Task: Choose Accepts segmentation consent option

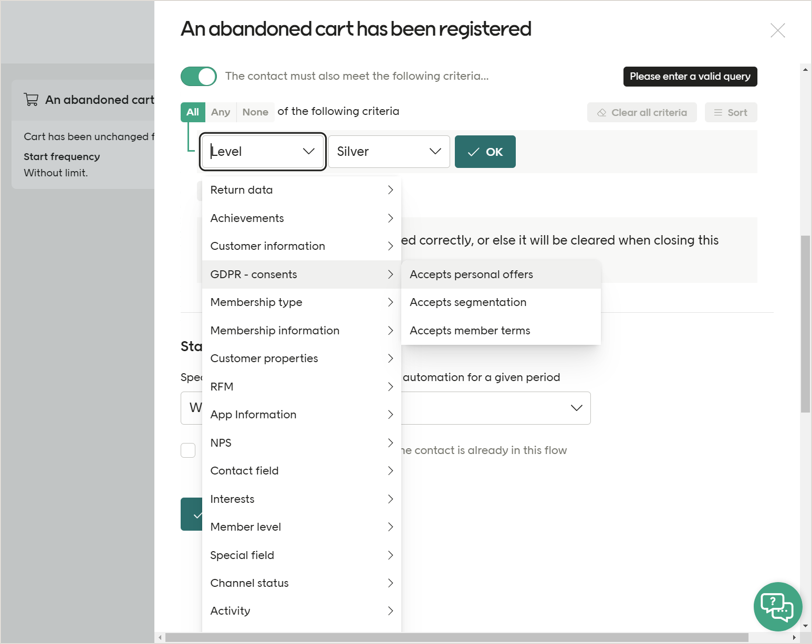Action: point(468,302)
